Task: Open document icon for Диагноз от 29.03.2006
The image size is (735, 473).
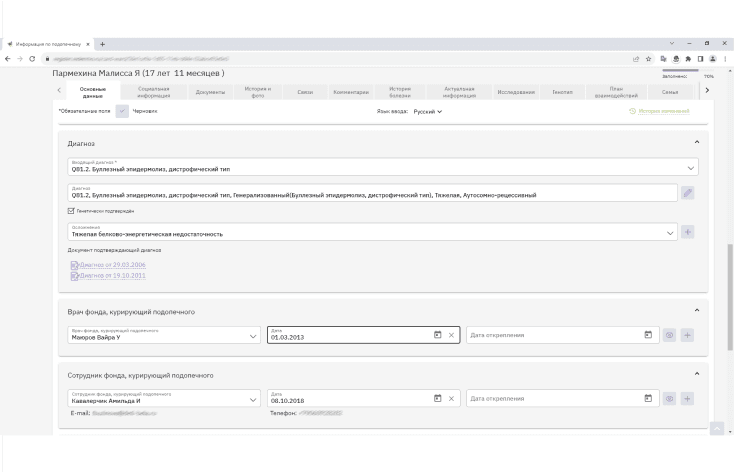Action: click(74, 265)
